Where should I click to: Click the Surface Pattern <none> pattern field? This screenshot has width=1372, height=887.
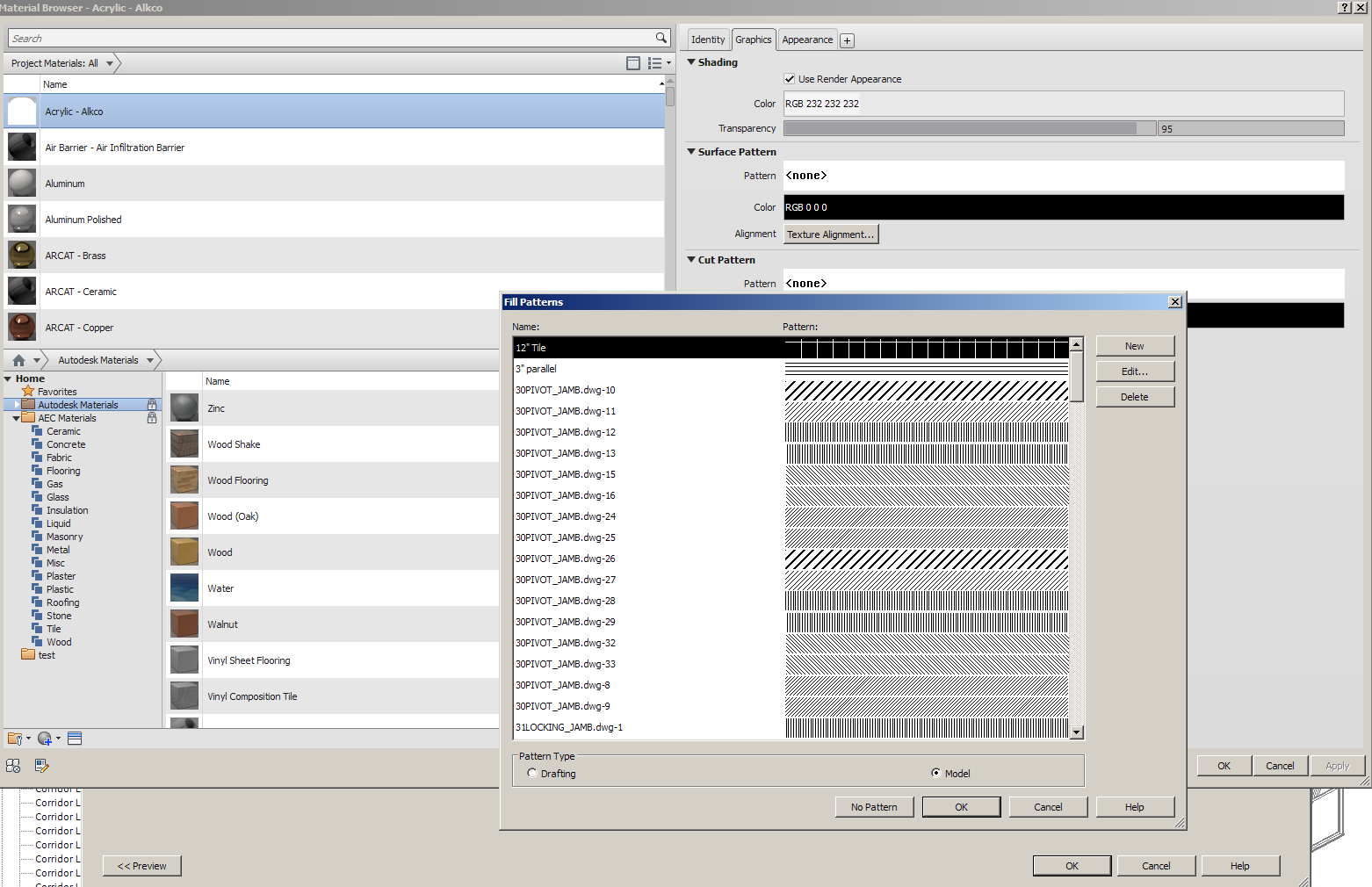(1064, 176)
